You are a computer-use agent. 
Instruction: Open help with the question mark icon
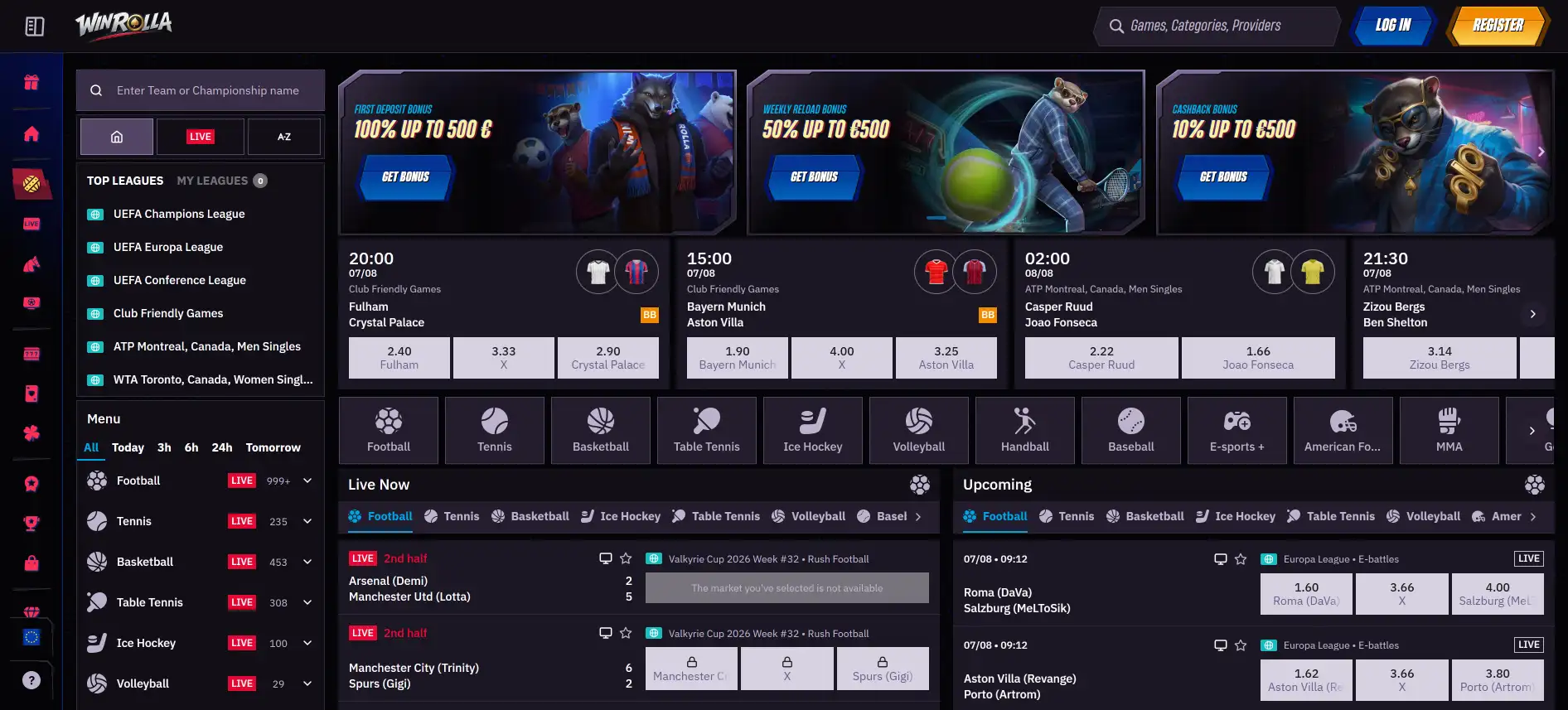31,680
